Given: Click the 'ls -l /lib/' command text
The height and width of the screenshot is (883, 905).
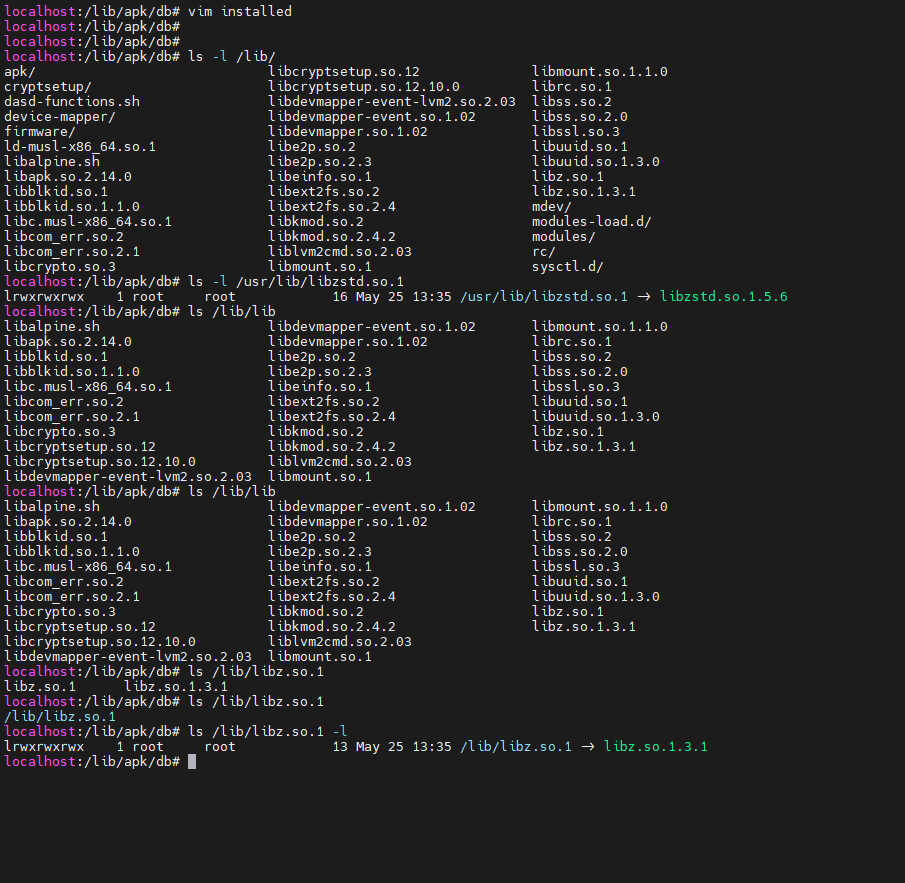Looking at the screenshot, I should pos(232,57).
